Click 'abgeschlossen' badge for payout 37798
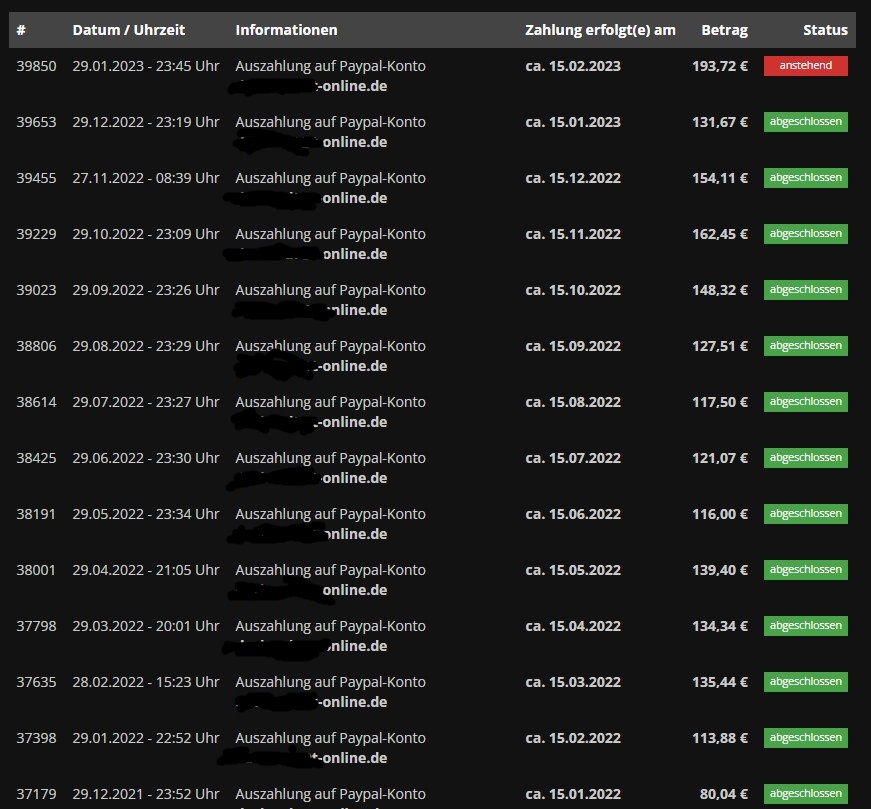 click(805, 626)
